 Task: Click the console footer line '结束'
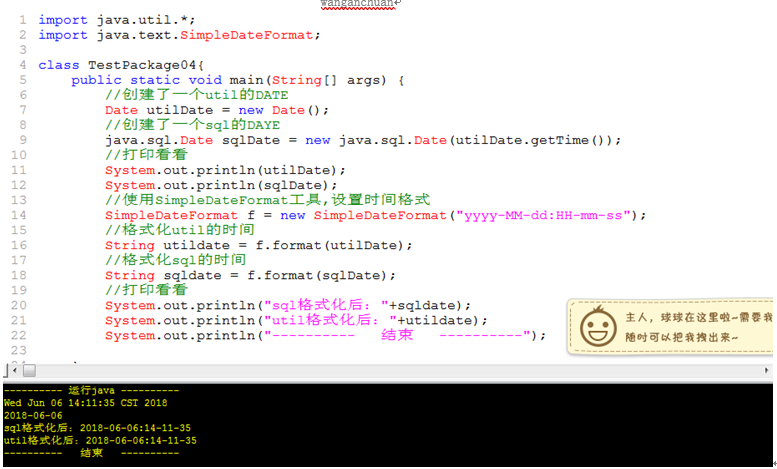tap(92, 453)
